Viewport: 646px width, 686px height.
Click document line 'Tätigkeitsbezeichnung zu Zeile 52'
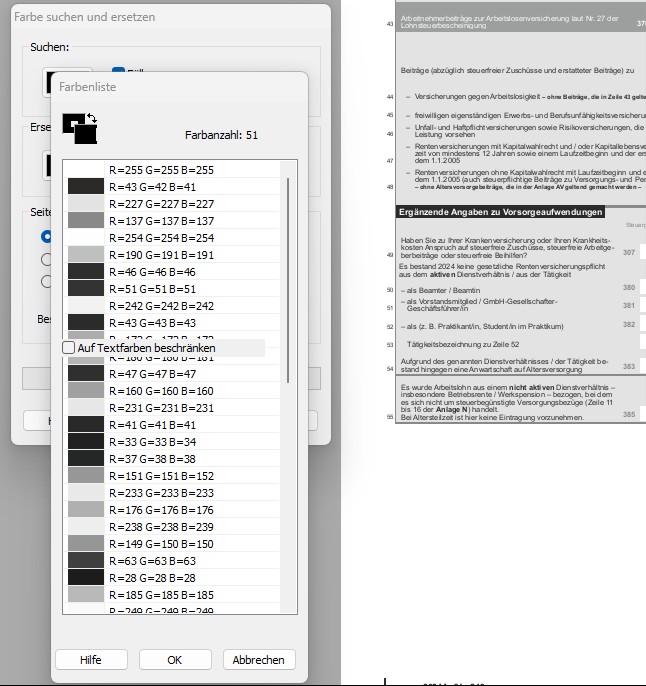pyautogui.click(x=463, y=344)
